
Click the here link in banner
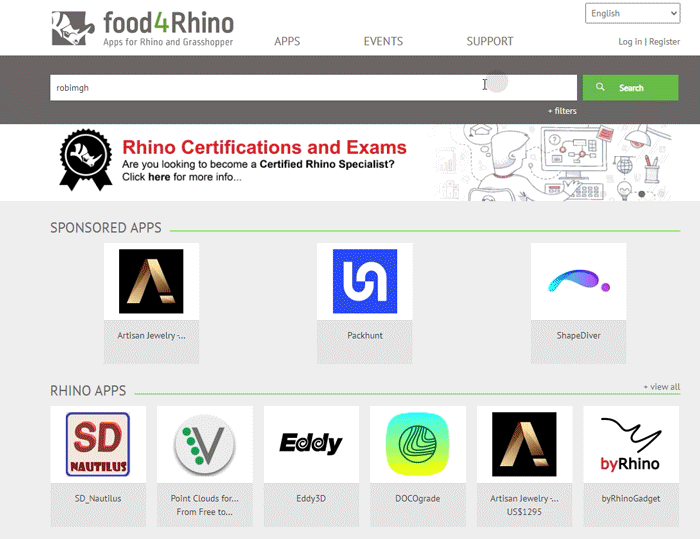click(159, 177)
